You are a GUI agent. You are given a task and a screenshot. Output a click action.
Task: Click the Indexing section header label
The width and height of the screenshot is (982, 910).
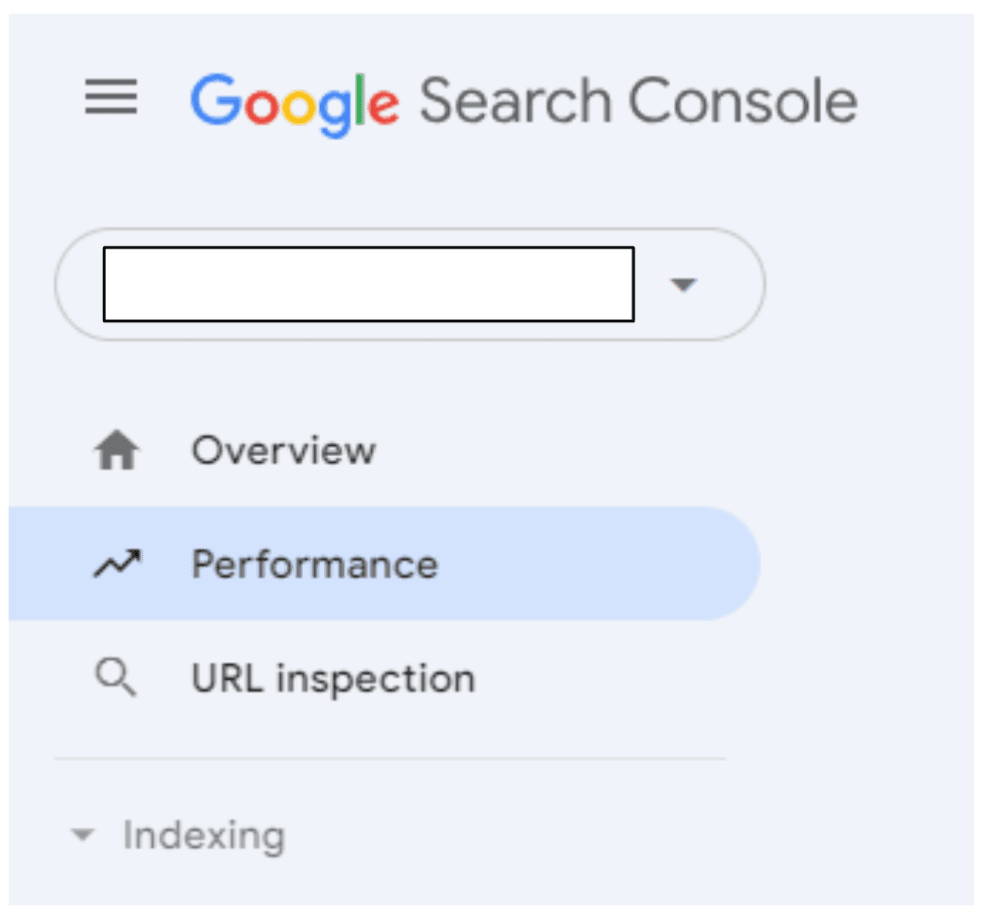(203, 835)
